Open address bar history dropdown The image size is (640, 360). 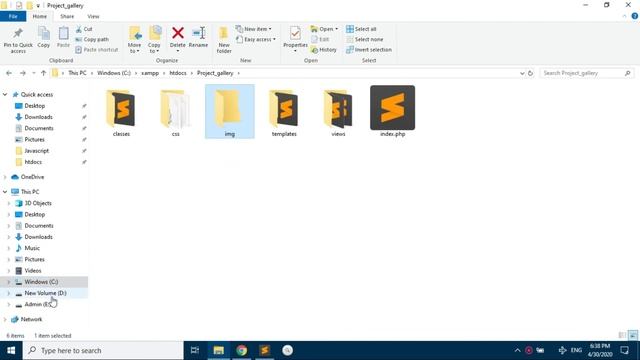tap(522, 73)
